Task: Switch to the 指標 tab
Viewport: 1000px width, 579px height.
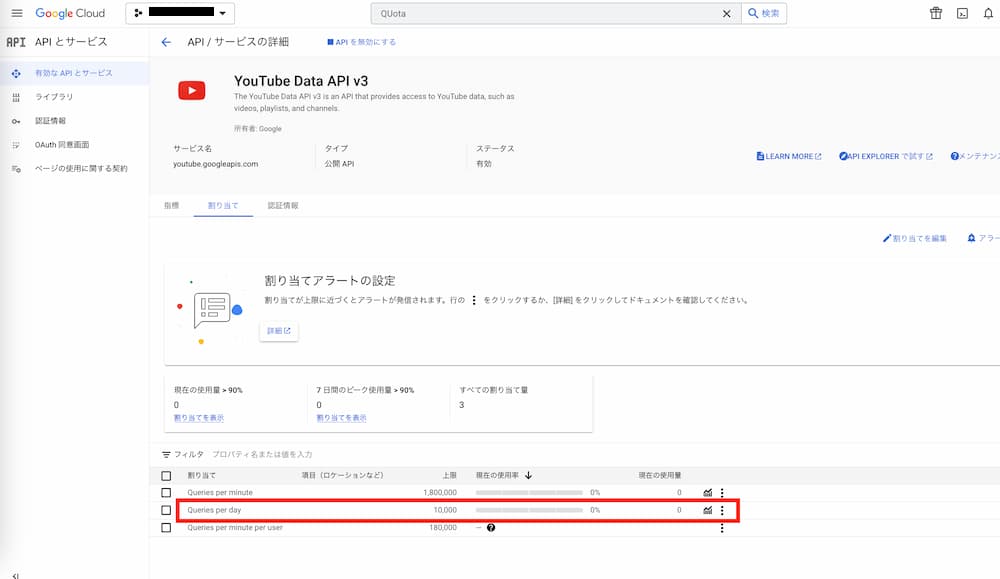Action: [x=172, y=205]
